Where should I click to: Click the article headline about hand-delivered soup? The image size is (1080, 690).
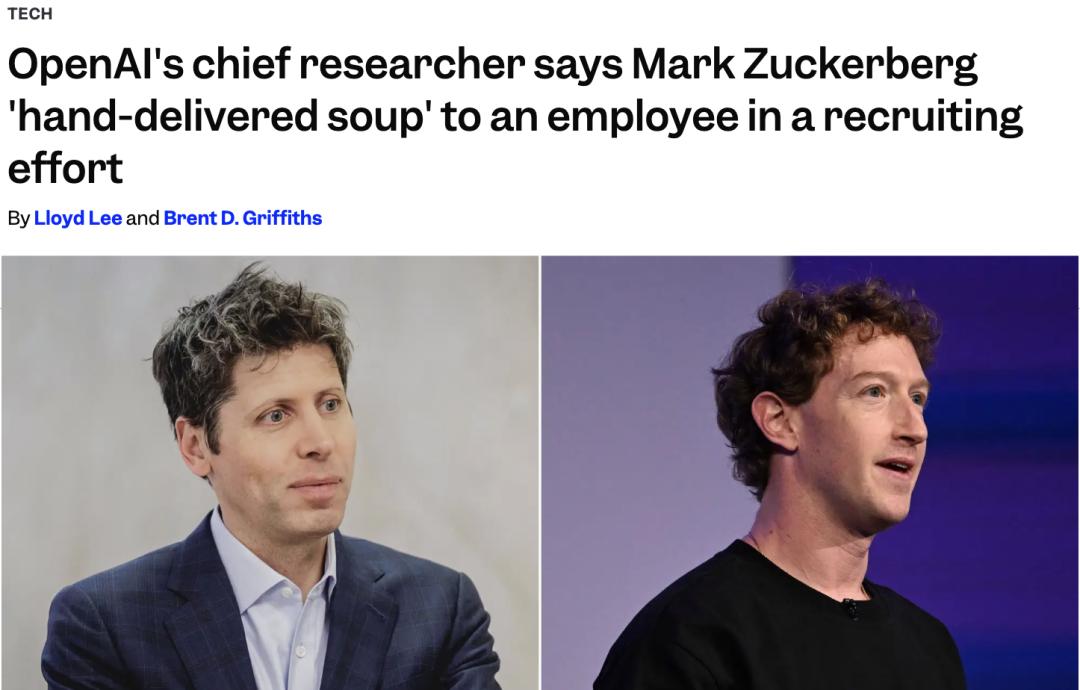[515, 116]
